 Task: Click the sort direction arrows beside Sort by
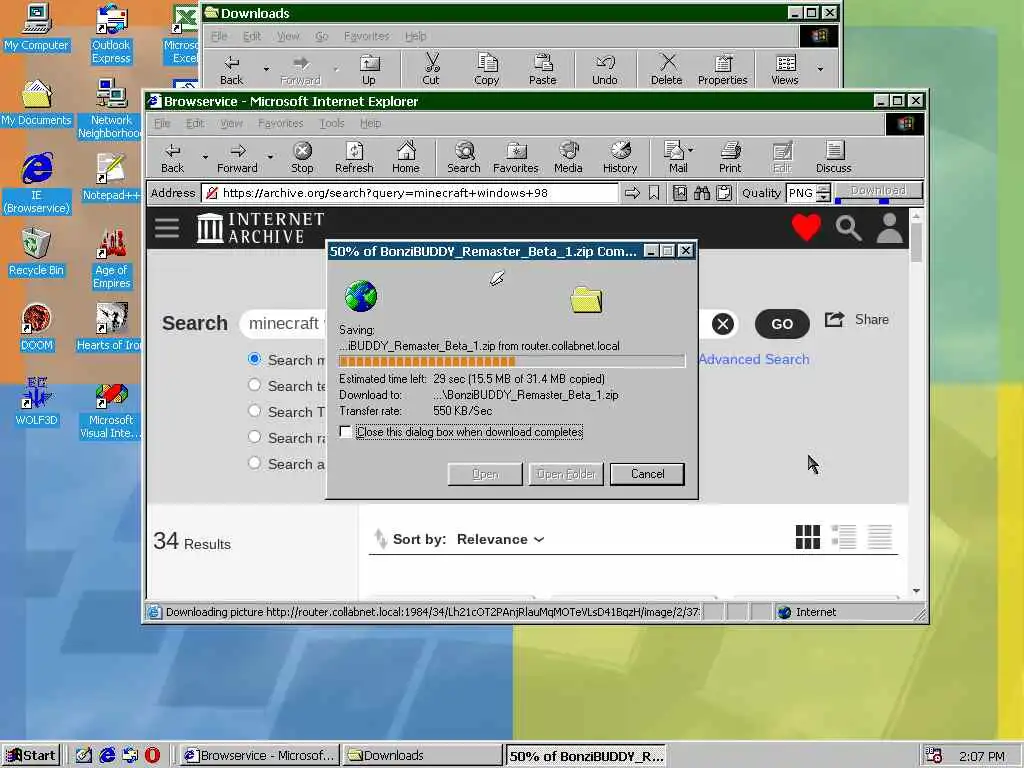380,539
